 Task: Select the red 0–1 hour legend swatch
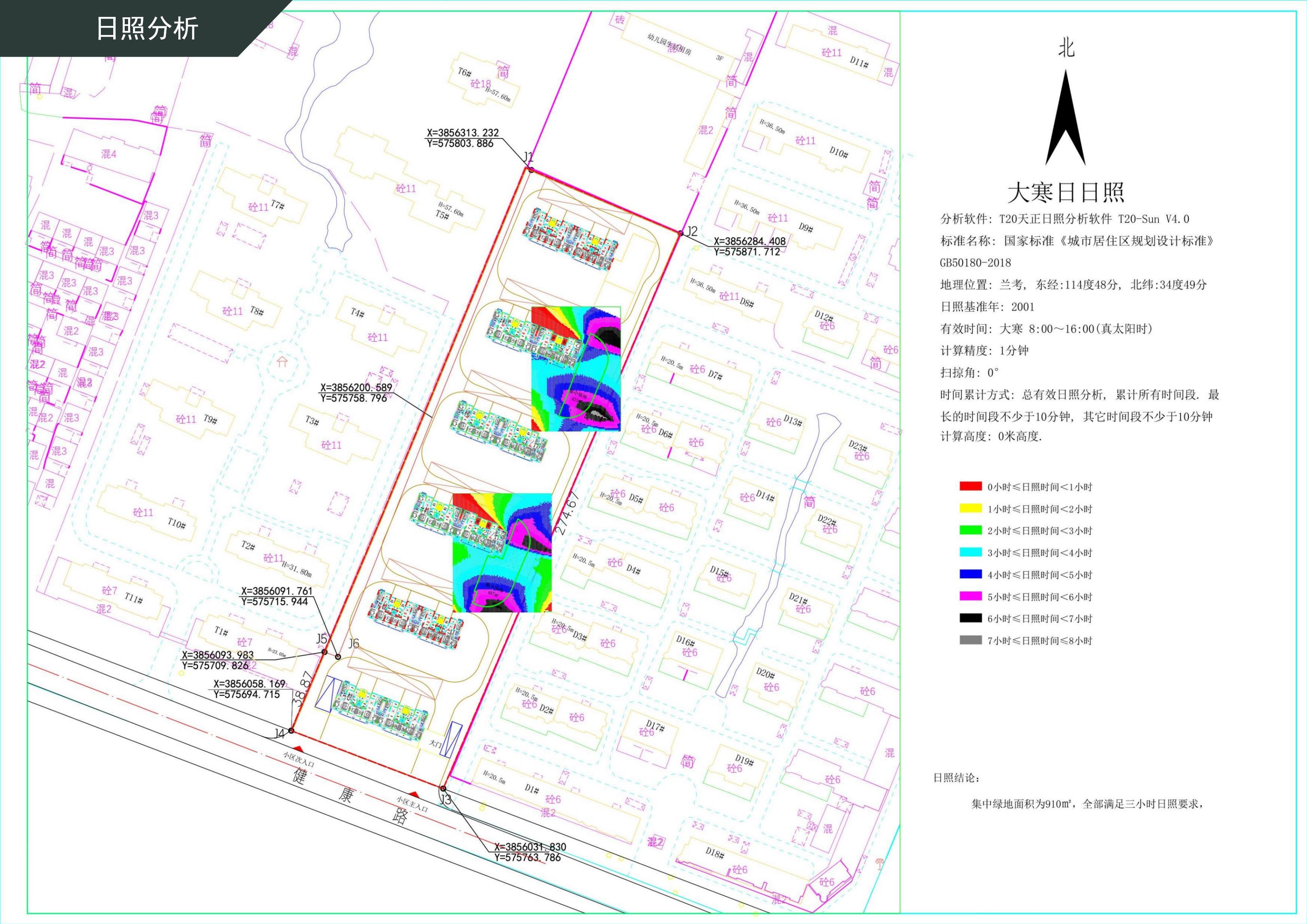(x=971, y=486)
